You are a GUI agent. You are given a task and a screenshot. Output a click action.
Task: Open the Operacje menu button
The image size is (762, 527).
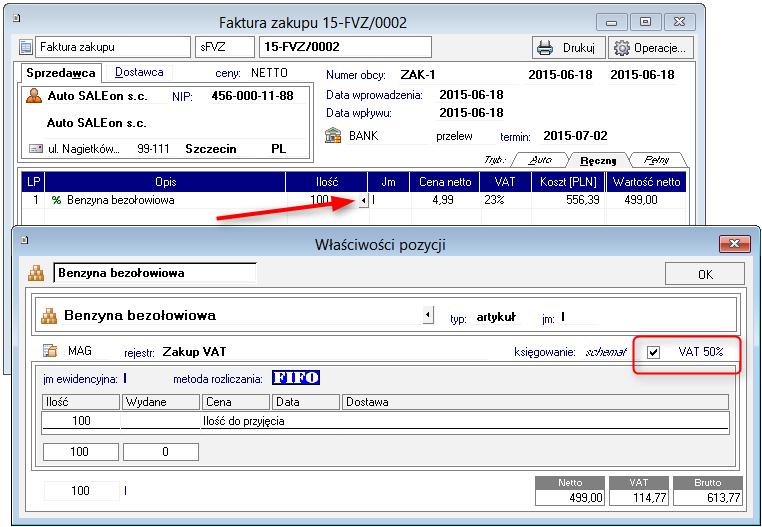(x=650, y=48)
